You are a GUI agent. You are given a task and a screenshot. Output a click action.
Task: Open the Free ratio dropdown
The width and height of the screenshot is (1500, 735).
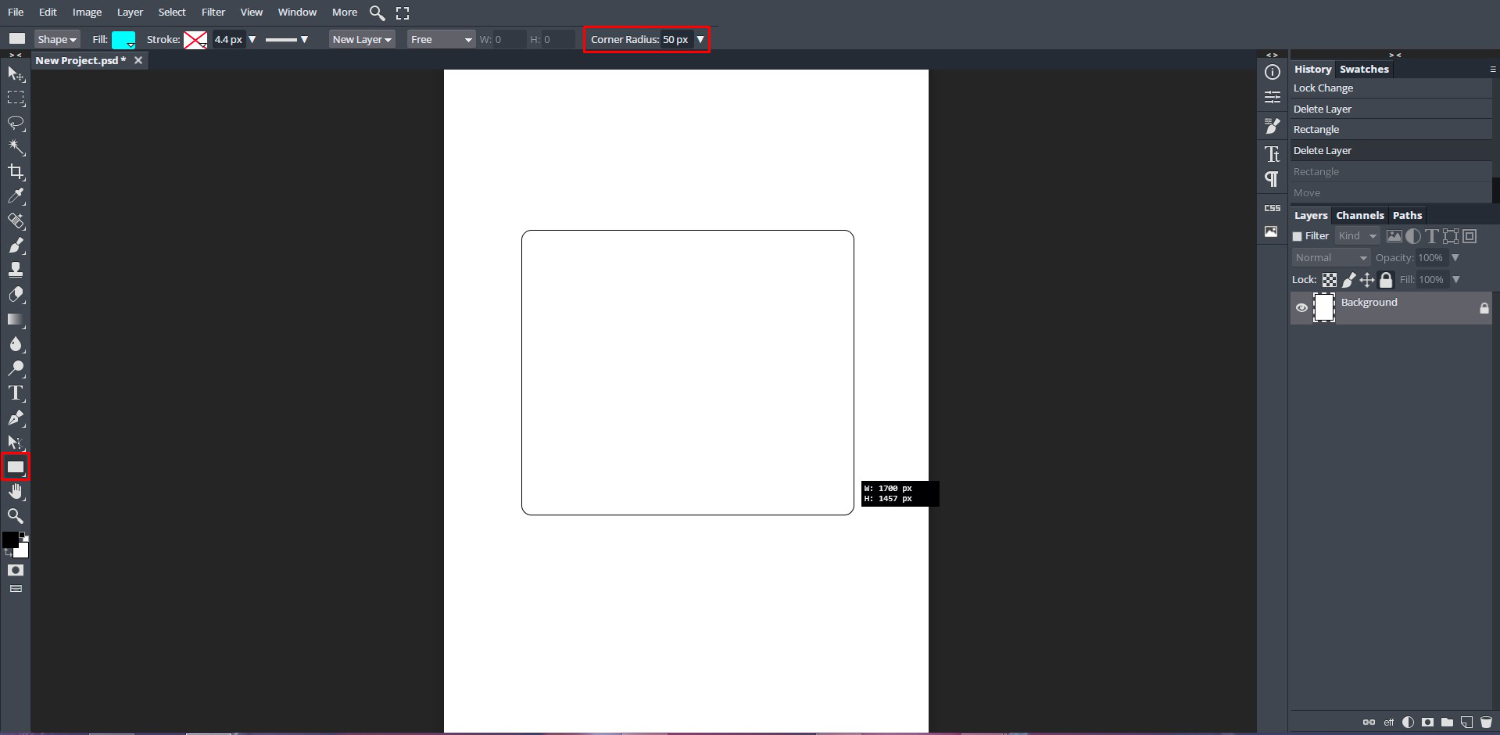point(441,40)
